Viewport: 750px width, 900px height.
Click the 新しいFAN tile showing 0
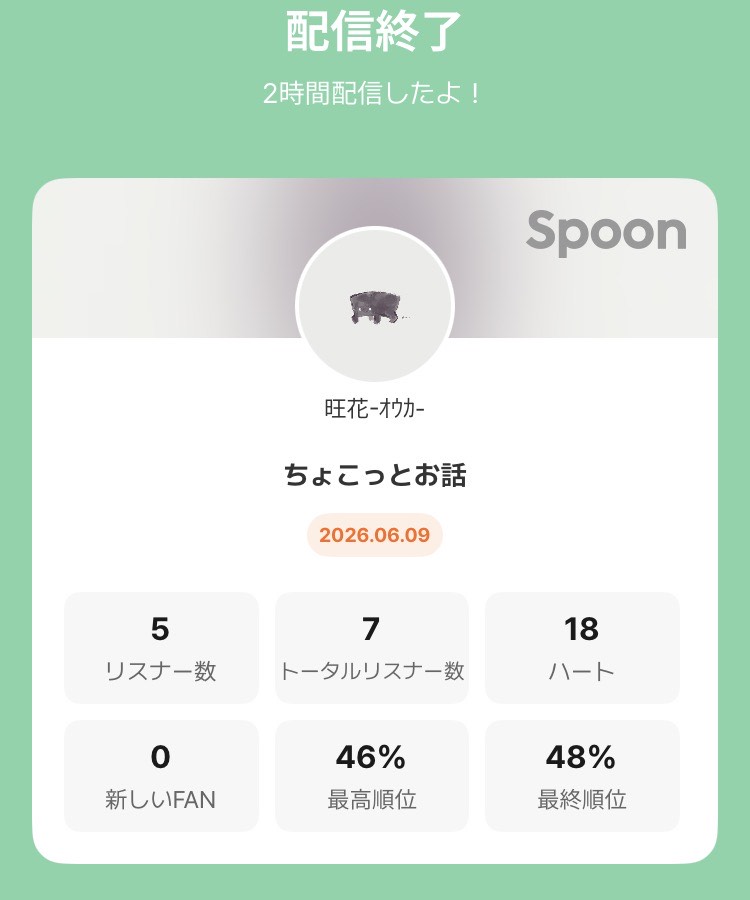(x=161, y=775)
